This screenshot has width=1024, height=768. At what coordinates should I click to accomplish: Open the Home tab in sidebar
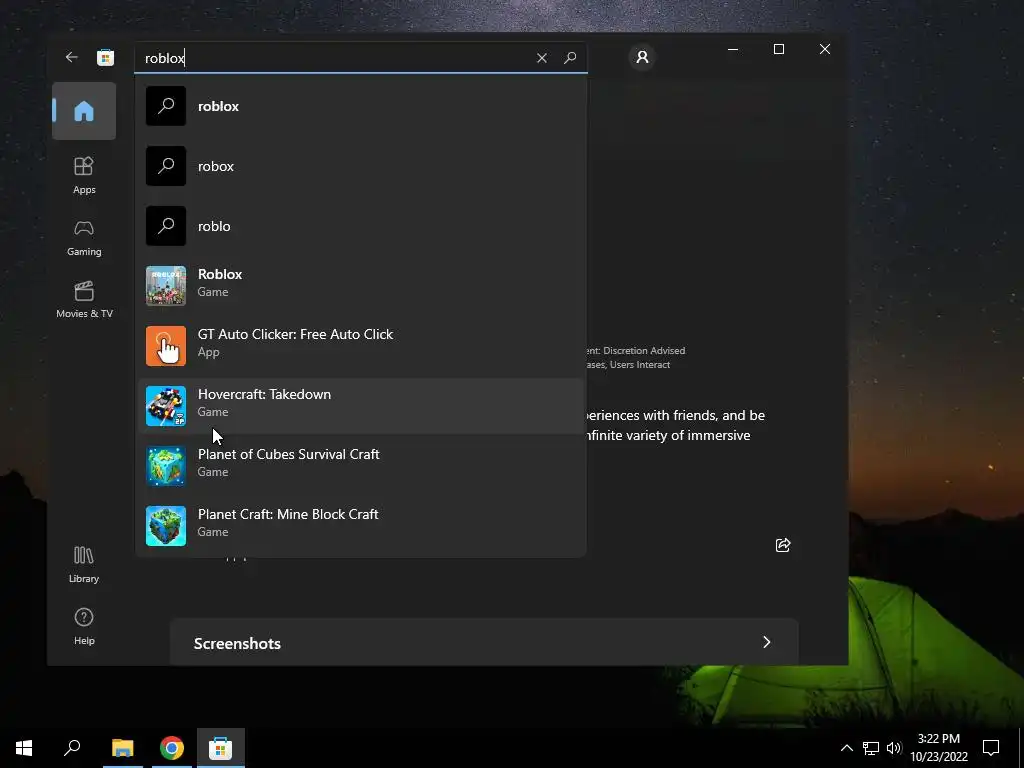point(84,111)
